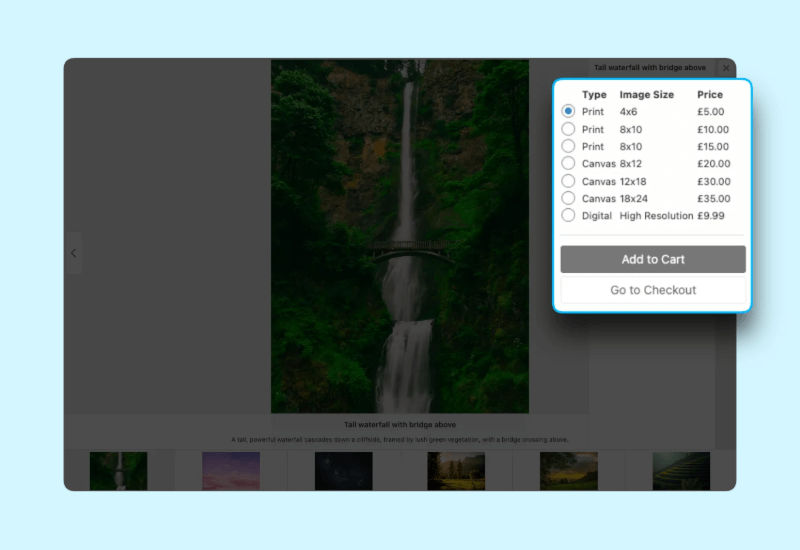The image size is (800, 550).
Task: Choose the £10.00 Print 8x10 option
Action: (x=568, y=129)
